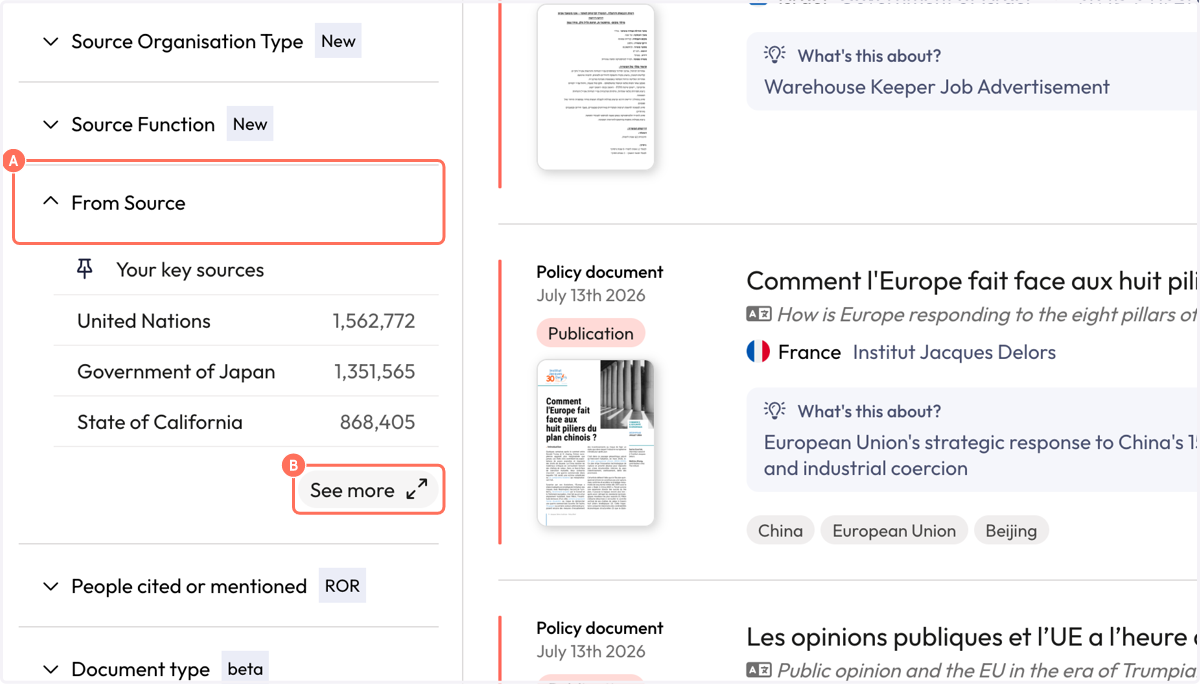Click the translation icon beside How is Europe responding
This screenshot has height=684, width=1200.
pos(759,314)
